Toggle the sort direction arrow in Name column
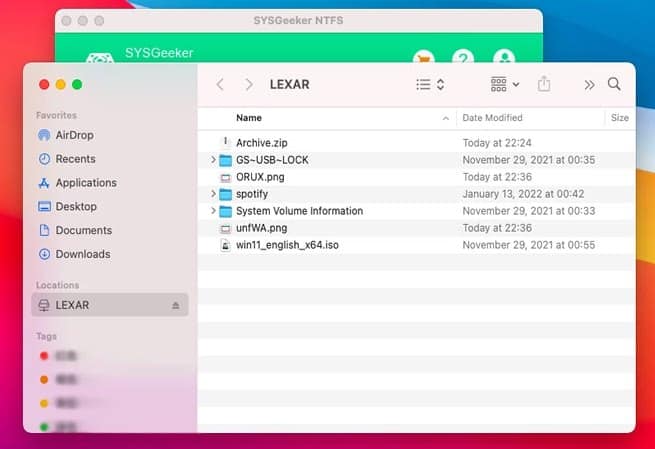The image size is (655, 449). (446, 119)
